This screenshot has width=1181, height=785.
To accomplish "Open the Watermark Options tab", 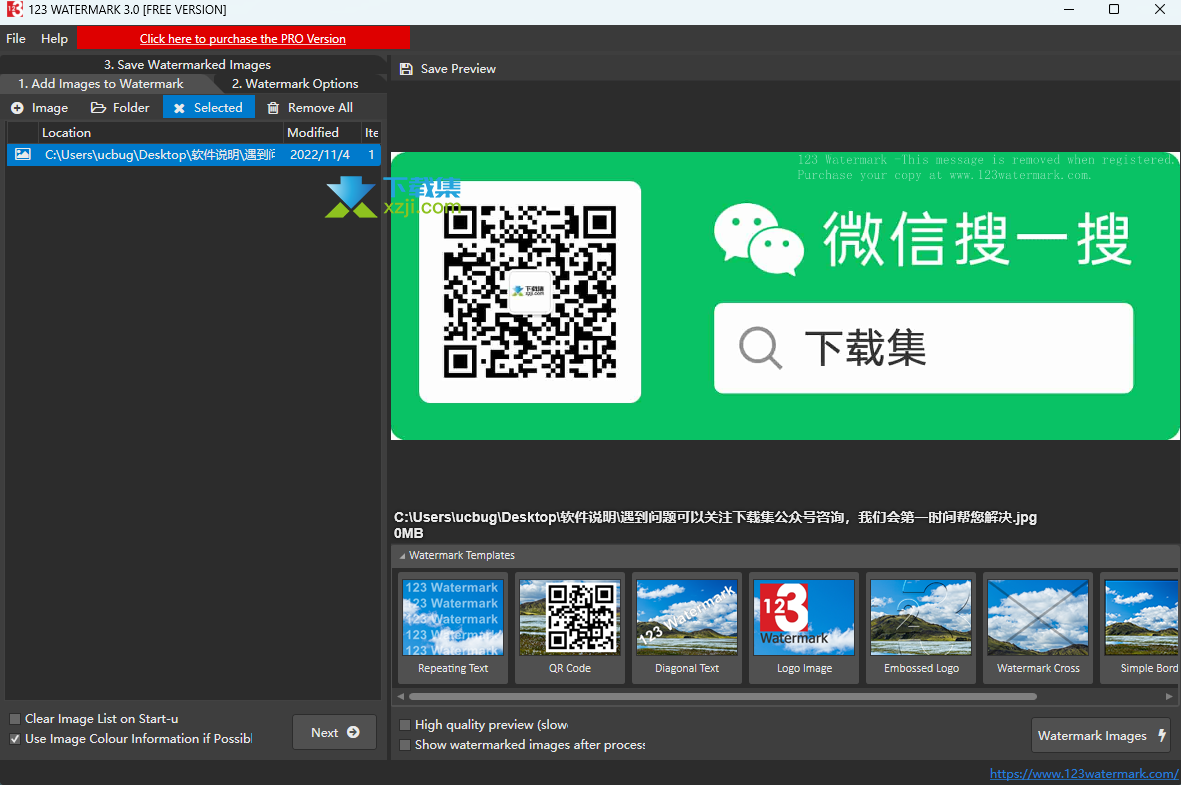I will pos(295,84).
